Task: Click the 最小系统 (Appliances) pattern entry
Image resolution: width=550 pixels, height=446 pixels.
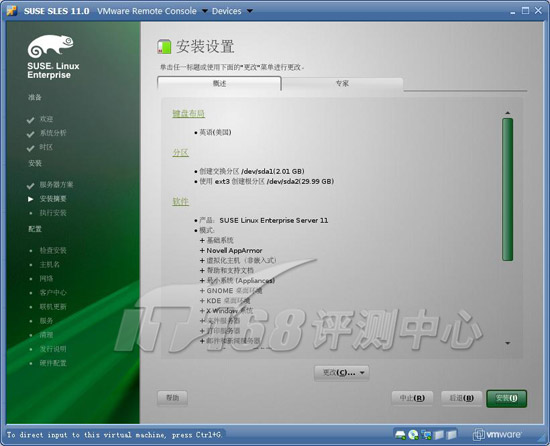Action: pos(241,281)
